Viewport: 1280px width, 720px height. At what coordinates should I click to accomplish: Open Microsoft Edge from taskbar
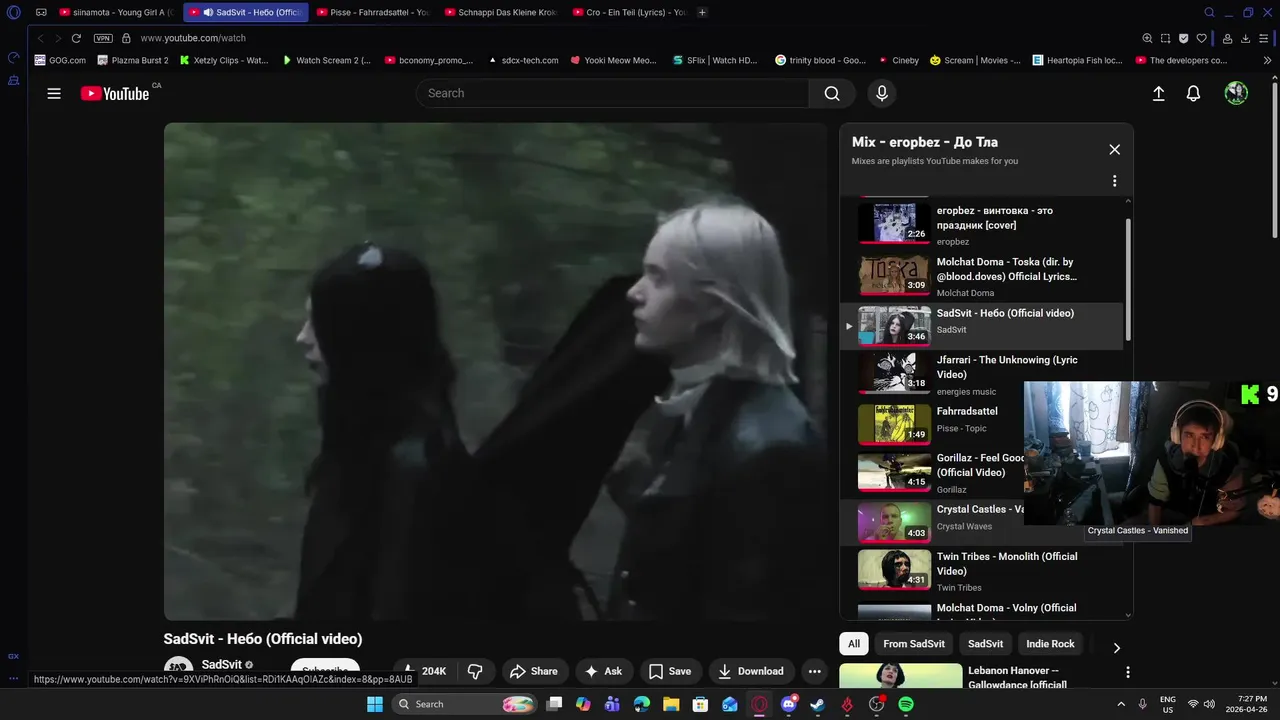pos(642,704)
